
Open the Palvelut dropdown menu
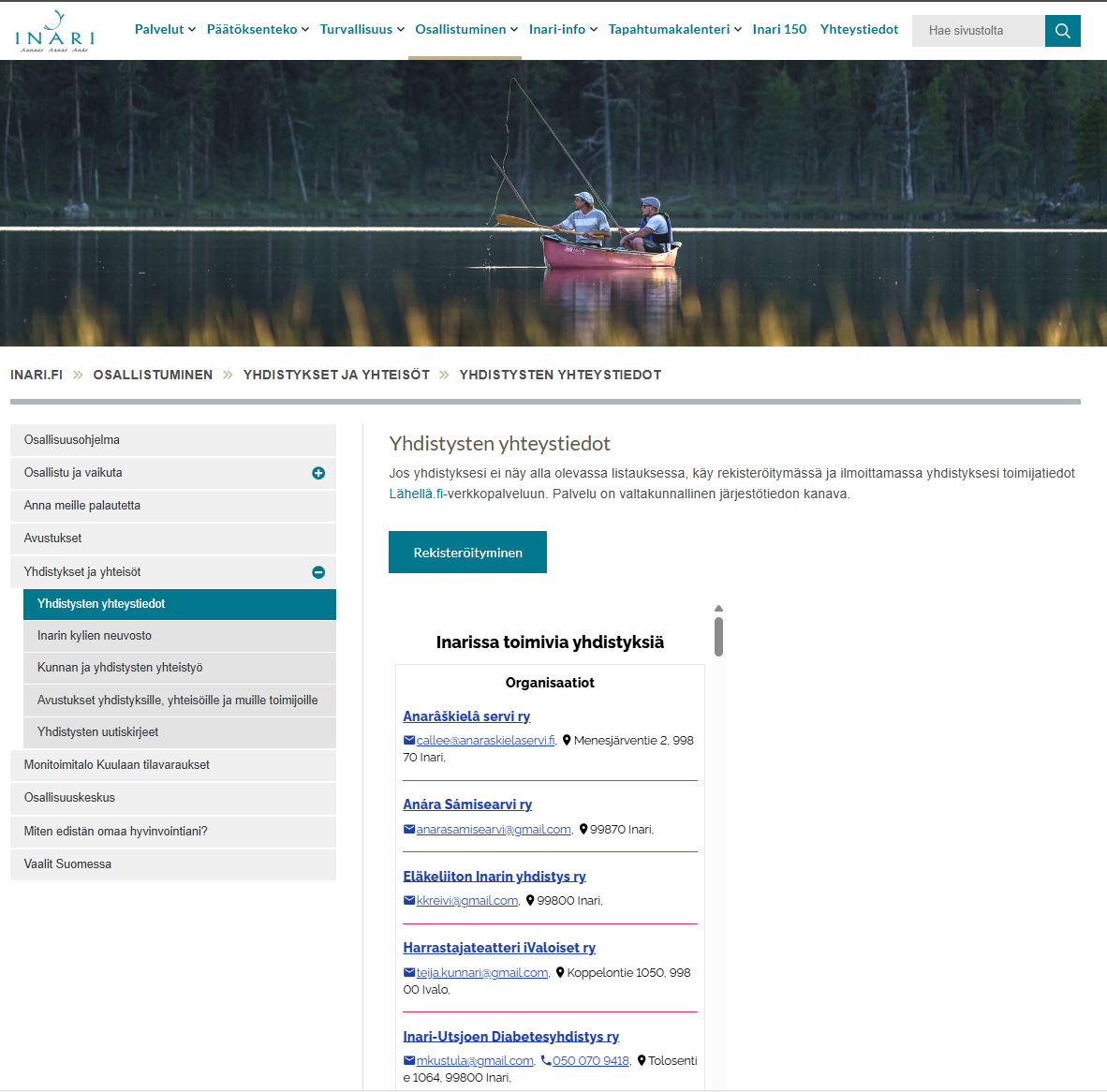point(165,30)
